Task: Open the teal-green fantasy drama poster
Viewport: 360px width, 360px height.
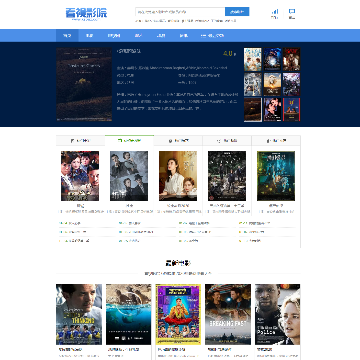Action: (276, 176)
